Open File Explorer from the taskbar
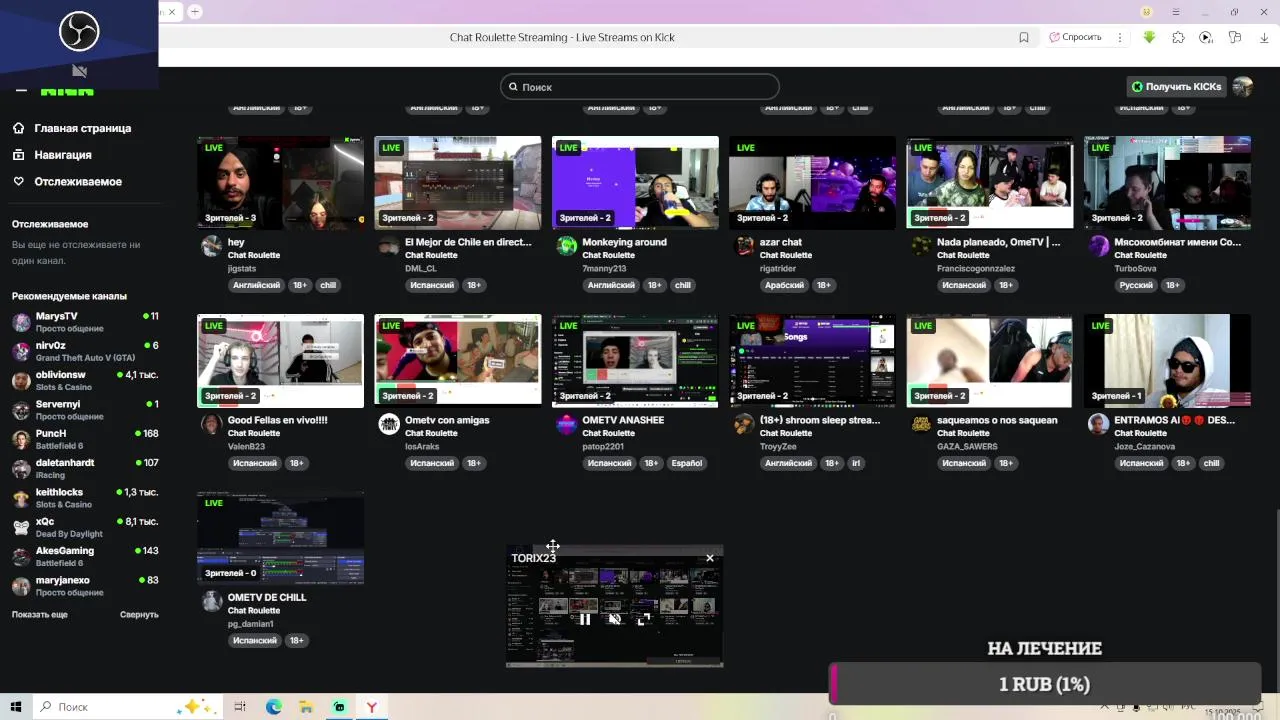Viewport: 1280px width, 720px height. click(306, 707)
